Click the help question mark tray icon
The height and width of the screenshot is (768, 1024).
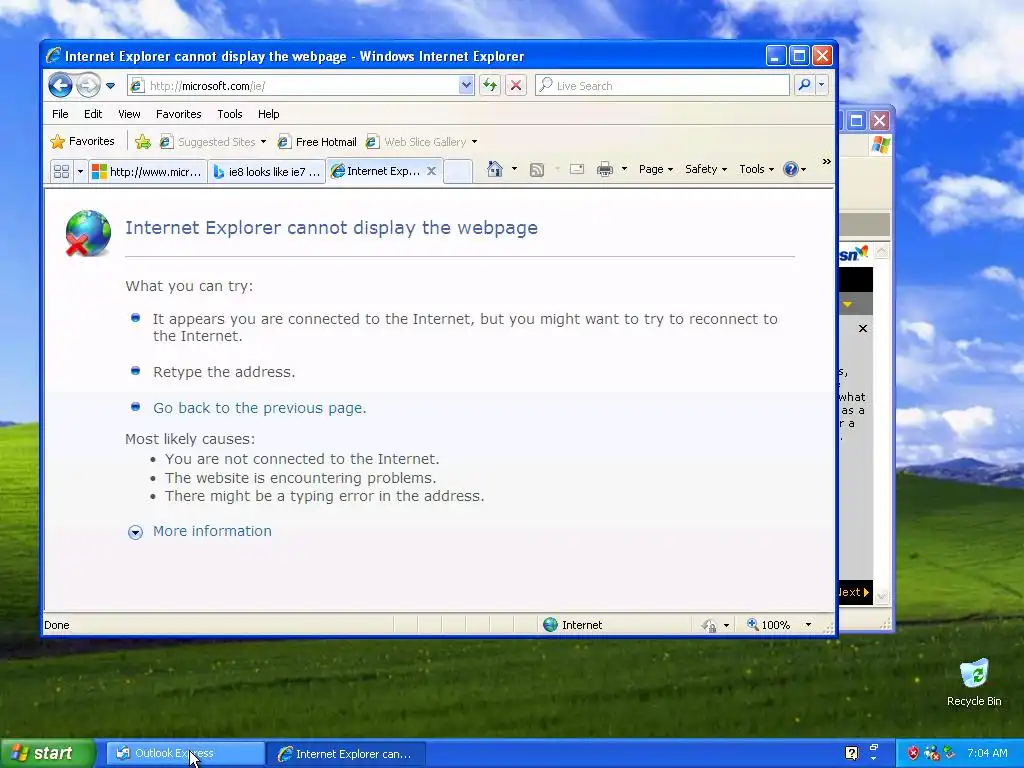(x=852, y=753)
